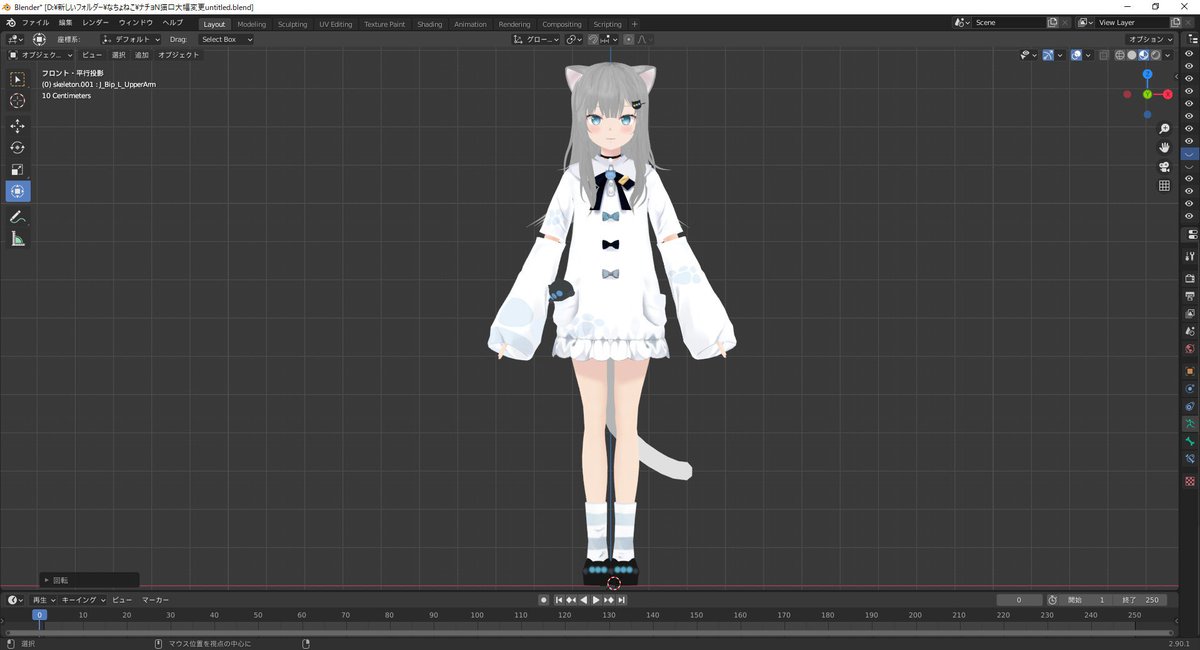Viewport: 1200px width, 650px height.
Task: Open the transform orientation dropdown in the header
Action: (x=536, y=39)
